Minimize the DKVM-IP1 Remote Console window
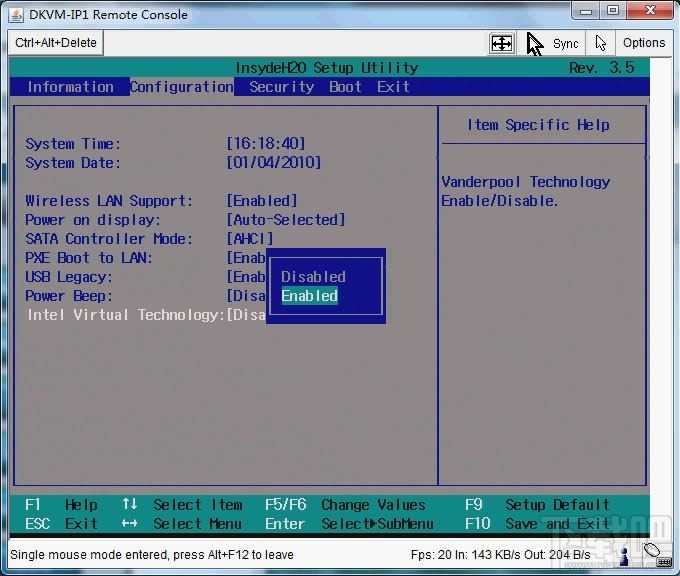The height and width of the screenshot is (576, 680). coord(586,11)
